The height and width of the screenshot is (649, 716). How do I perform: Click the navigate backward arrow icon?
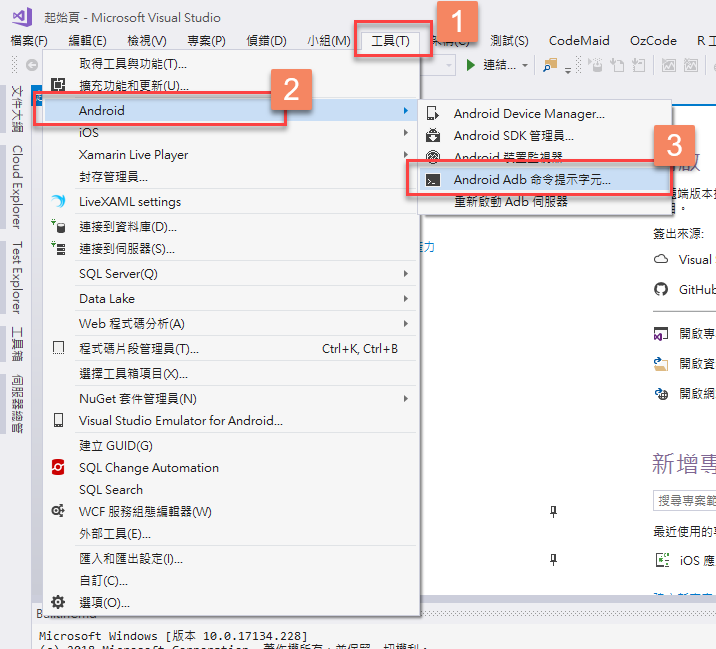click(32, 65)
